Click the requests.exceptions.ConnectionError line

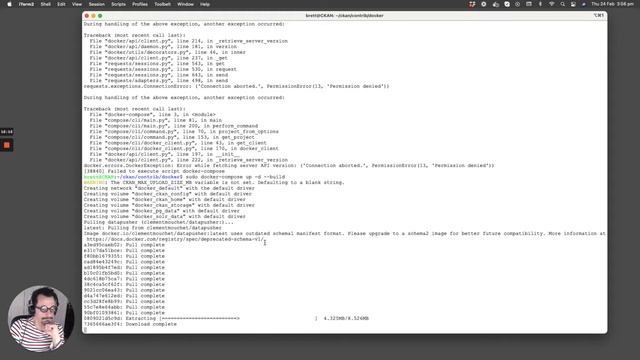coord(236,87)
